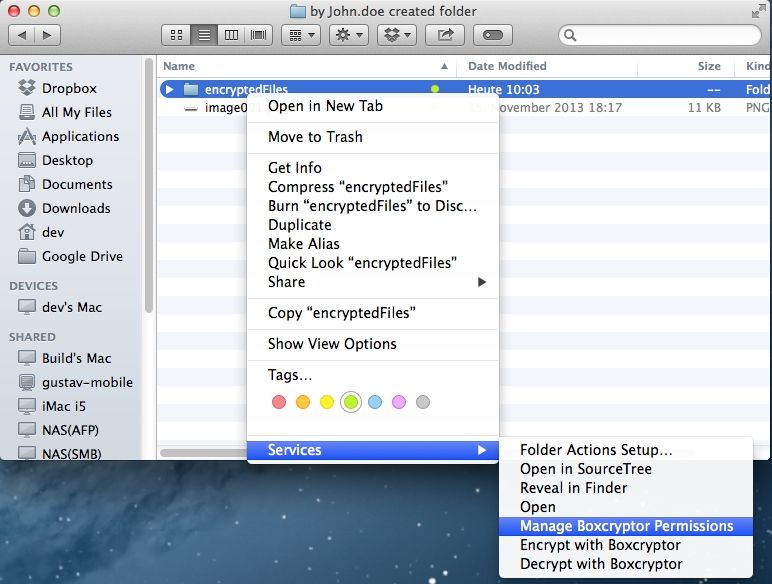Choose Make Alias
Screen dimensions: 772x584
[373, 244]
